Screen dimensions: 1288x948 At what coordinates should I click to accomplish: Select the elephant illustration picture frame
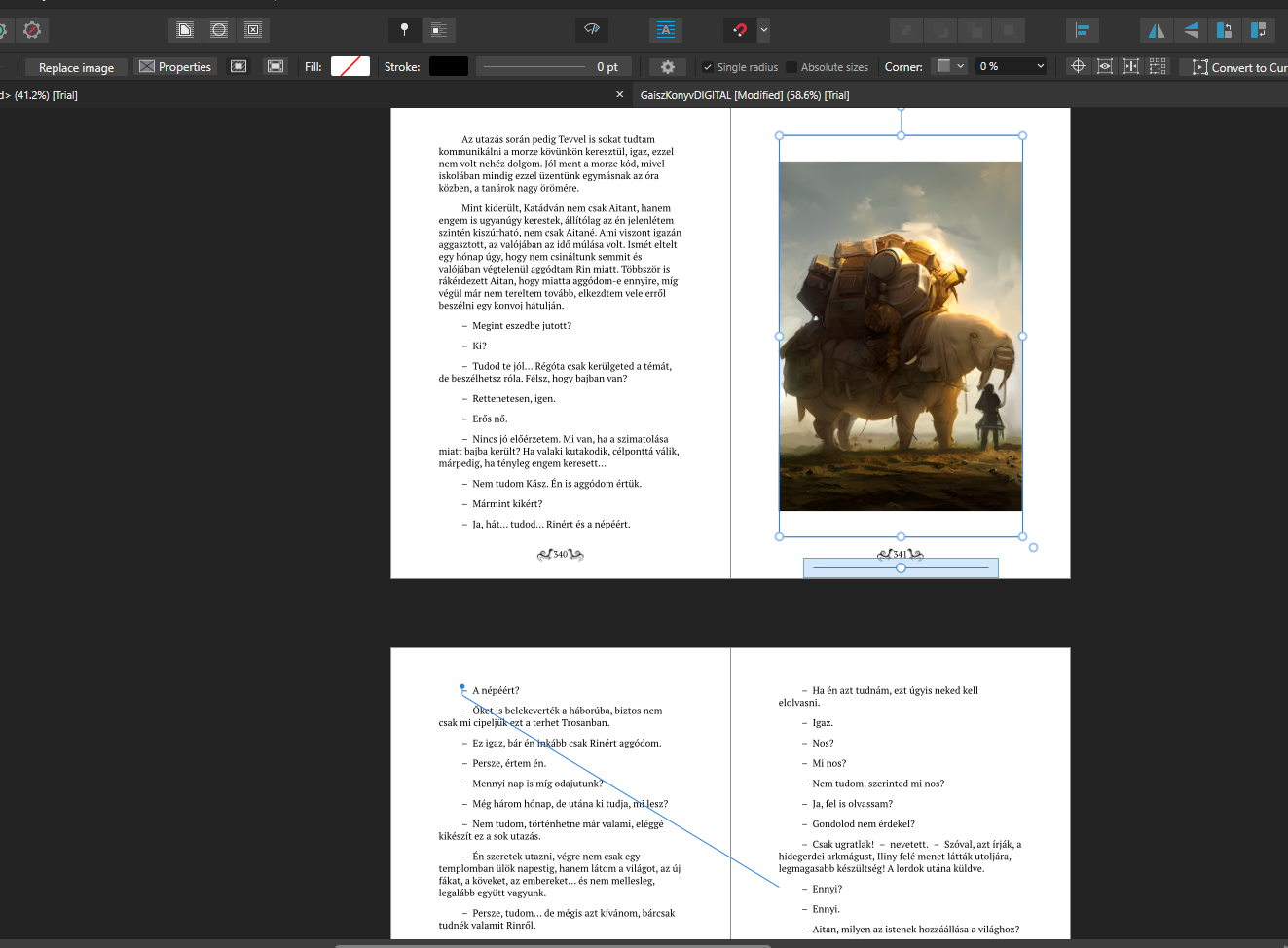pos(901,336)
